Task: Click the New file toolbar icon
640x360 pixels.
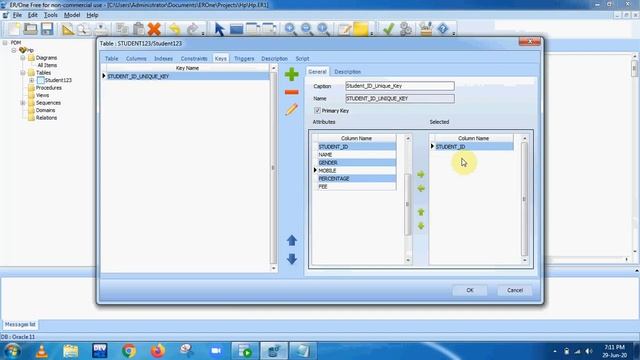Action: coord(14,29)
